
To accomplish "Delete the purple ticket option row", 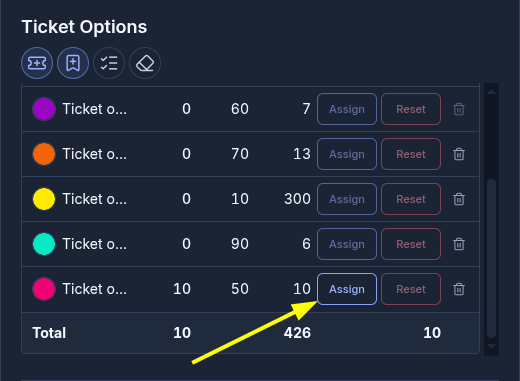I will 459,109.
